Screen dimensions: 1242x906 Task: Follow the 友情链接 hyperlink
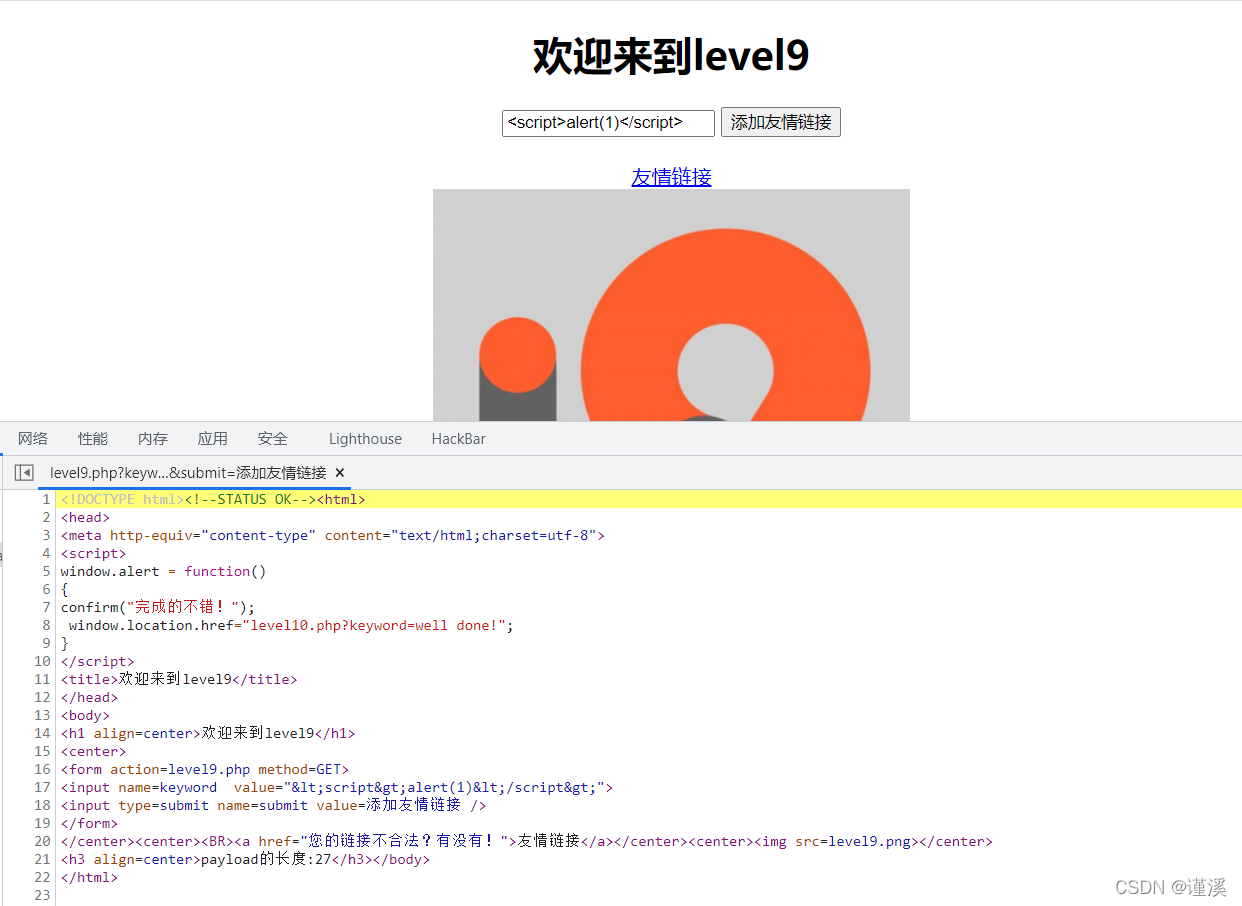tap(671, 177)
